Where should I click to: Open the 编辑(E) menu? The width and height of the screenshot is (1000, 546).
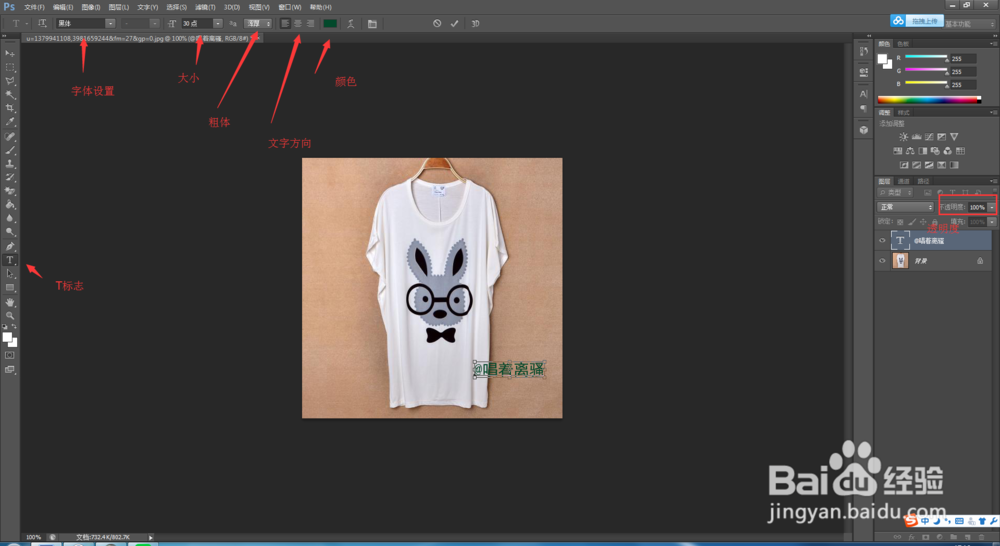click(62, 7)
